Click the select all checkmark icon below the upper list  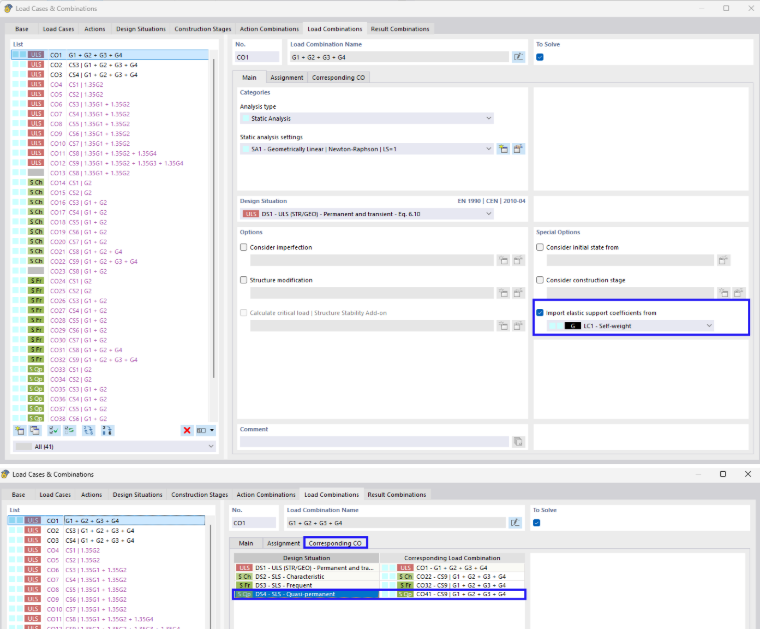click(53, 430)
